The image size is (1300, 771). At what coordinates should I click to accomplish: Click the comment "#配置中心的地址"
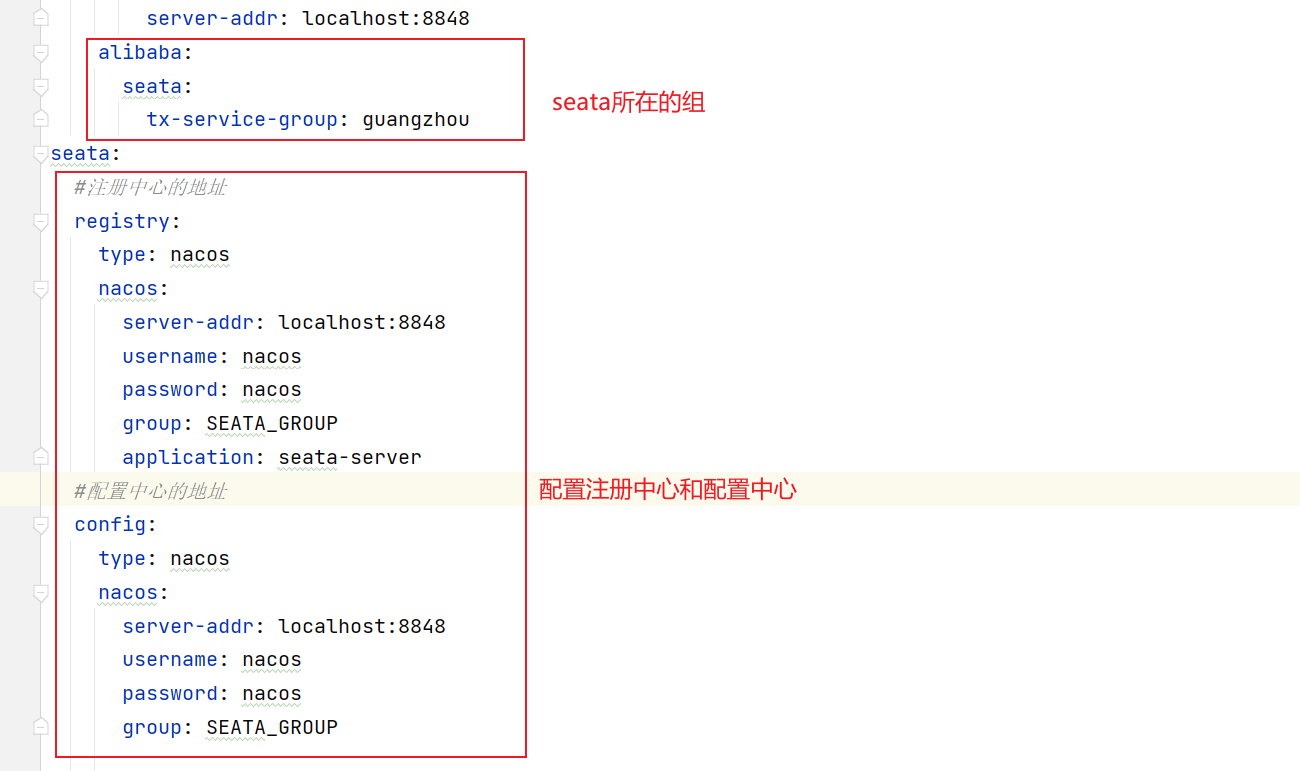click(x=150, y=491)
